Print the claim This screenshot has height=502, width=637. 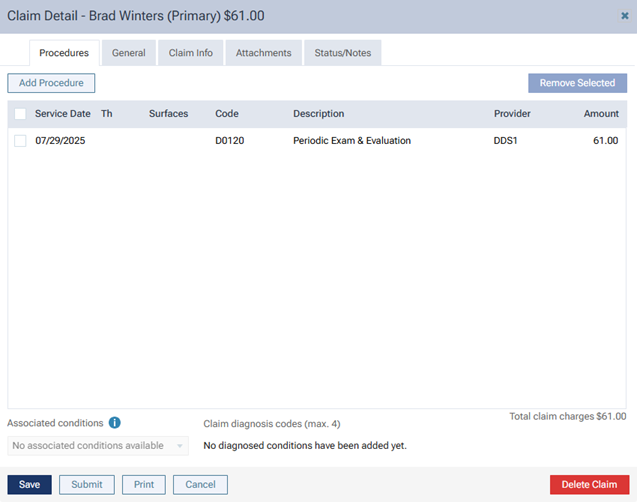pyautogui.click(x=144, y=485)
